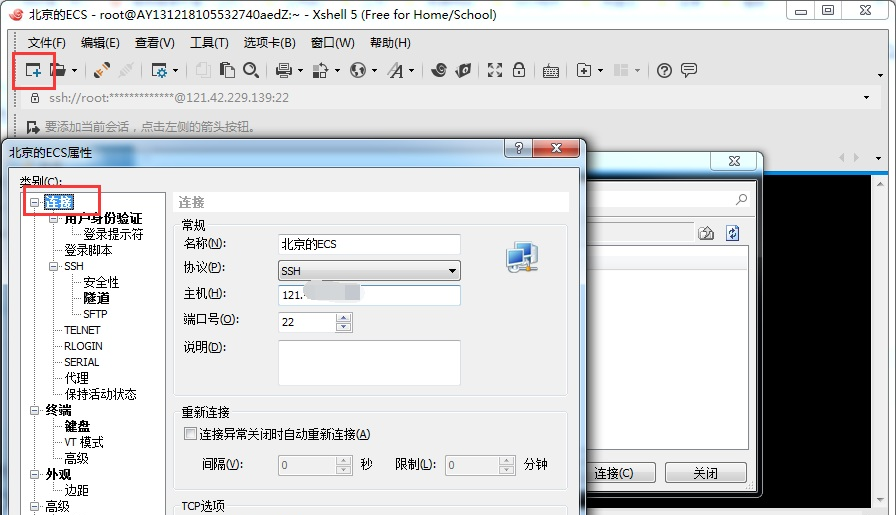Click the new tab plus icon

coord(584,70)
